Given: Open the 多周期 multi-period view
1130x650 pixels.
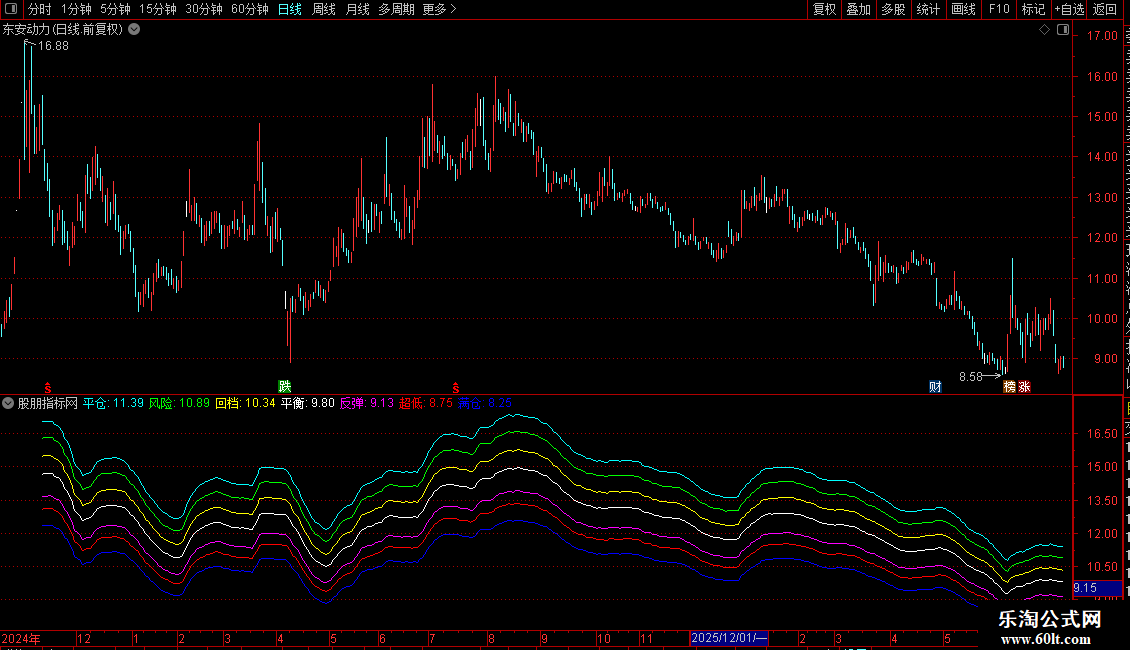Looking at the screenshot, I should pyautogui.click(x=396, y=9).
